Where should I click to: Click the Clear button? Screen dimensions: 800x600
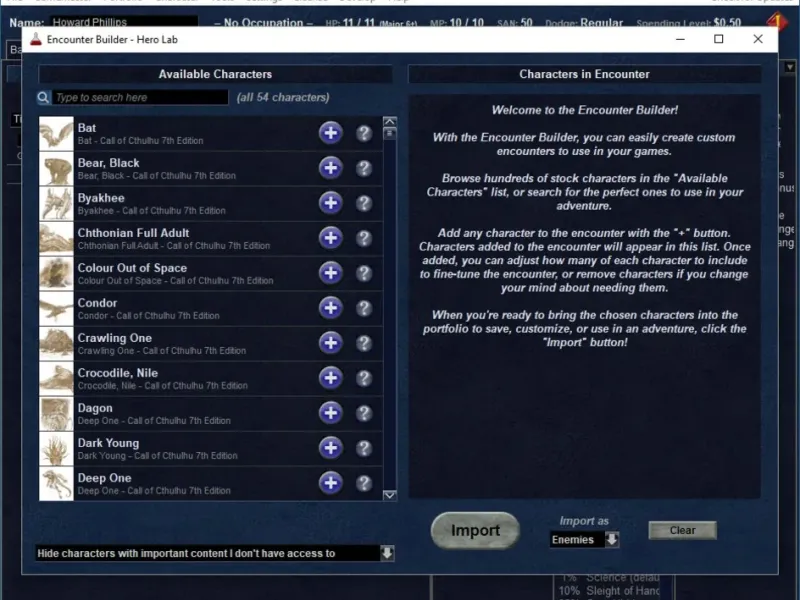click(x=682, y=531)
